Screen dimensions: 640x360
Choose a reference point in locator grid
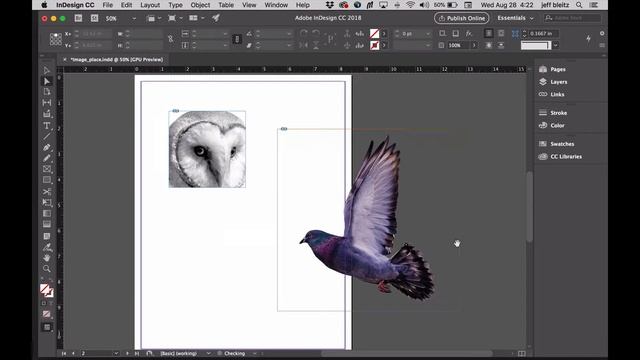[x=56, y=39]
